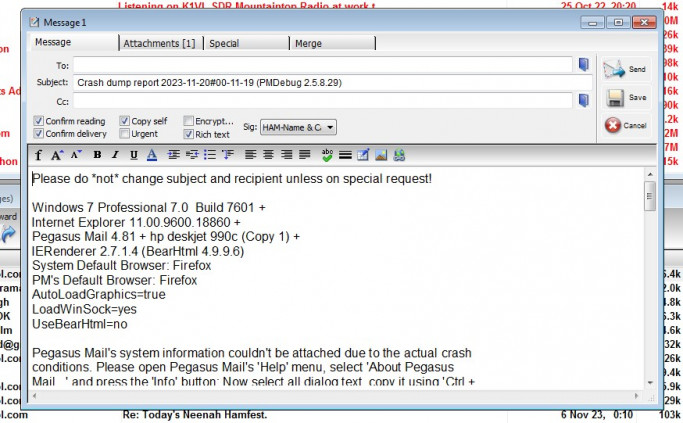This screenshot has width=683, height=423.
Task: Open address book beside Cc field
Action: [x=584, y=100]
